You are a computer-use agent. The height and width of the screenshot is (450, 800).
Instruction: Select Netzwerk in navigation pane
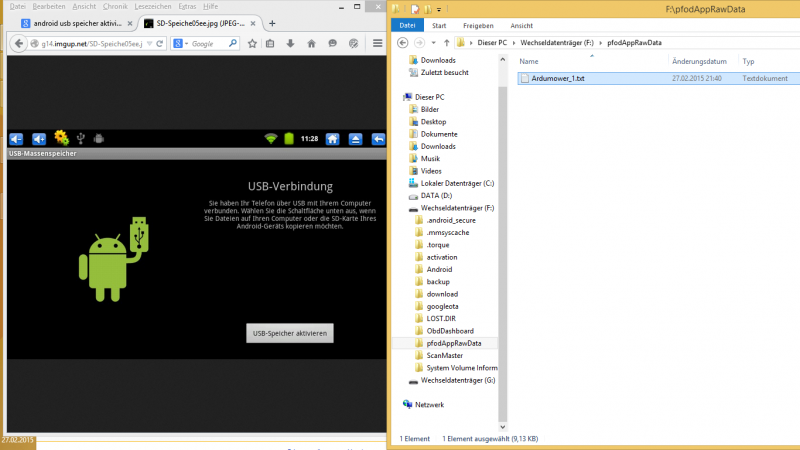429,405
